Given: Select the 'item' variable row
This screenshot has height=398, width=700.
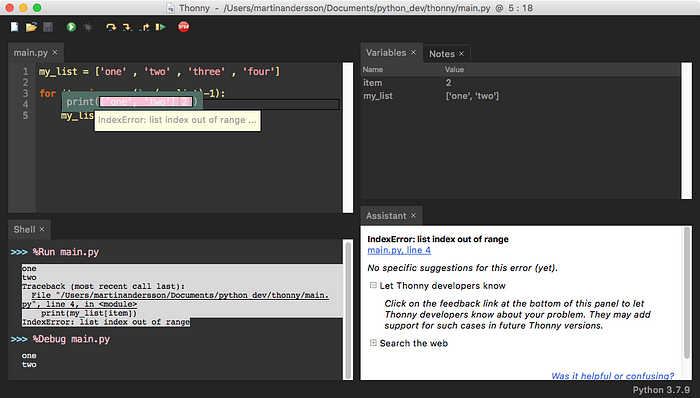Looking at the screenshot, I should click(x=521, y=83).
